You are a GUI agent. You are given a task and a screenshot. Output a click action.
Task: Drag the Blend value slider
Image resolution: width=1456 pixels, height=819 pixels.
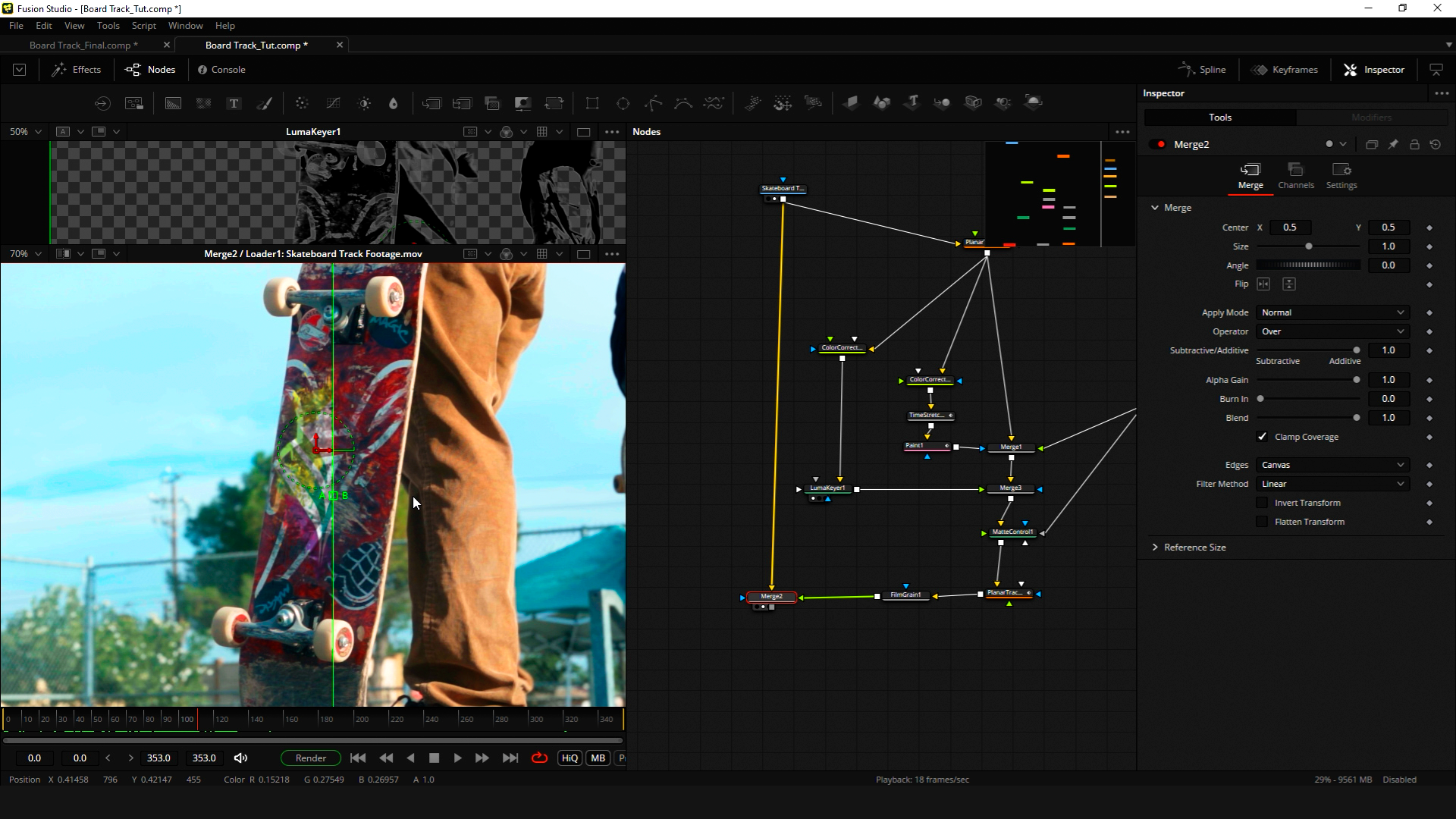[x=1356, y=418]
